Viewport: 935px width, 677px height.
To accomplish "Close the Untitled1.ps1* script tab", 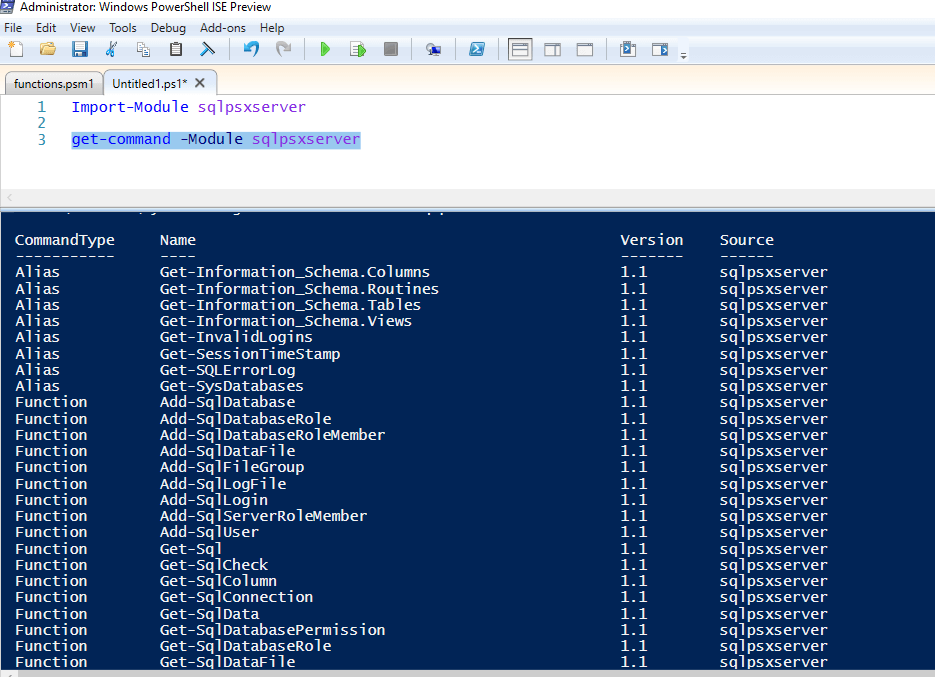I will tap(200, 83).
